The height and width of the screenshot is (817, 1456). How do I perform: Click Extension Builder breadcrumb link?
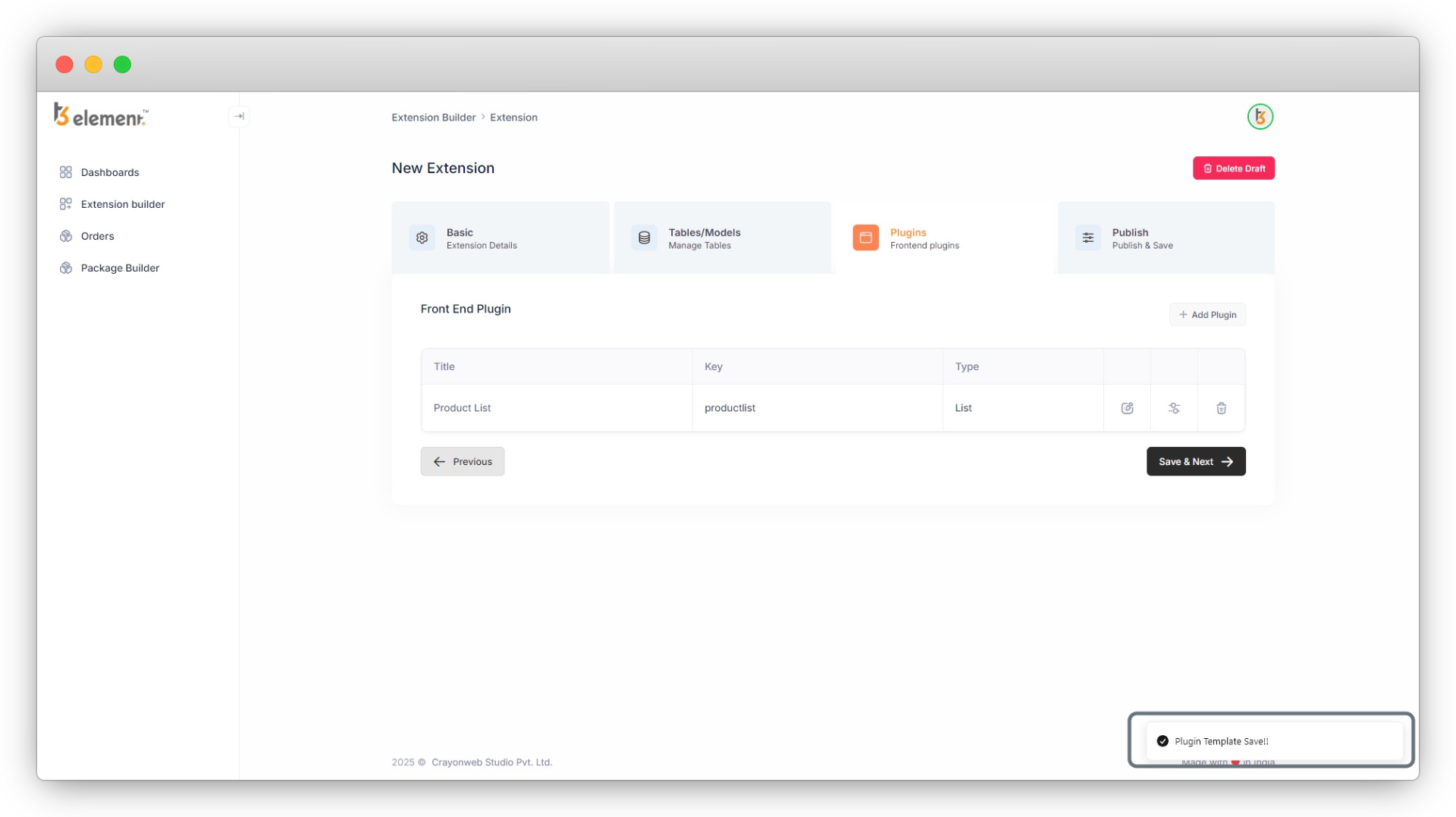point(433,118)
